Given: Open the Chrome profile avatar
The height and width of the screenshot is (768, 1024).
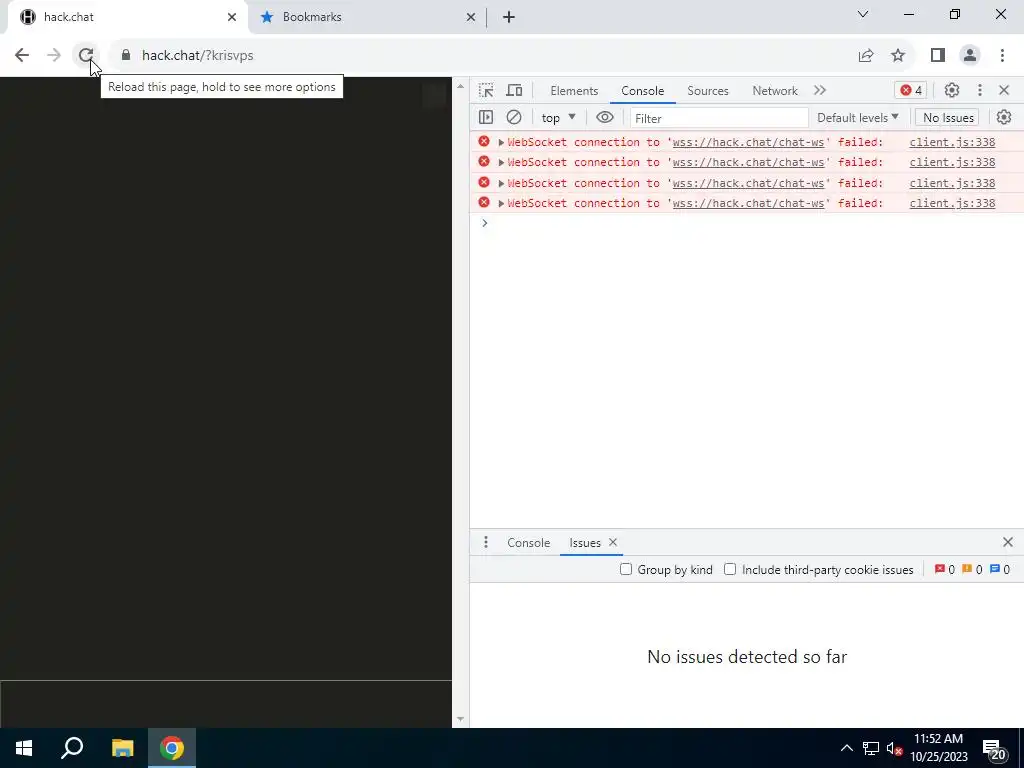Looking at the screenshot, I should 970,56.
